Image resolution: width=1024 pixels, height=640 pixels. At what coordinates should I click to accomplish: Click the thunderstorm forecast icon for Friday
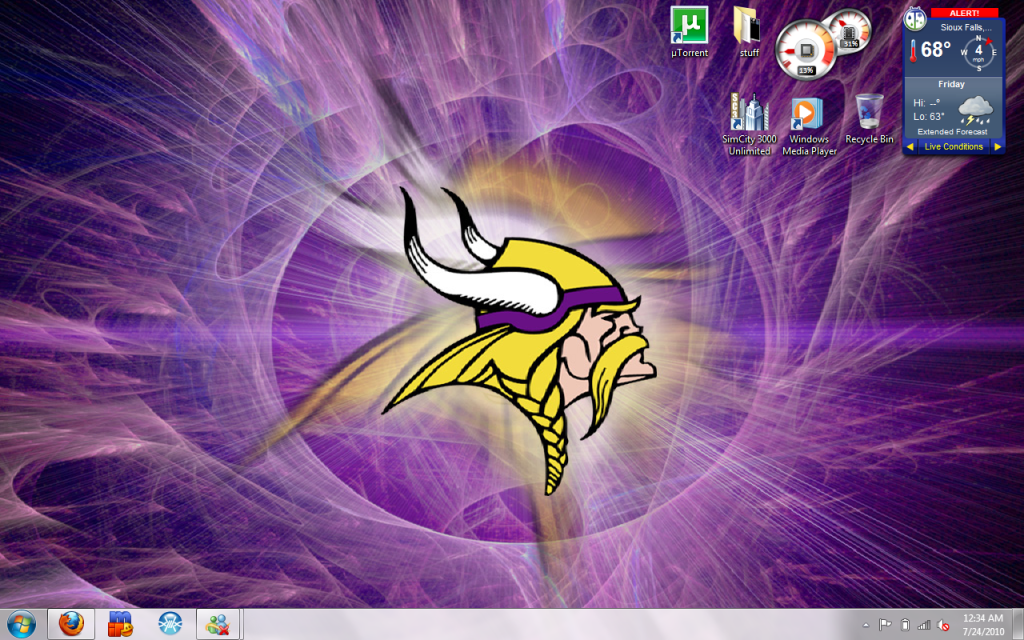pos(976,109)
